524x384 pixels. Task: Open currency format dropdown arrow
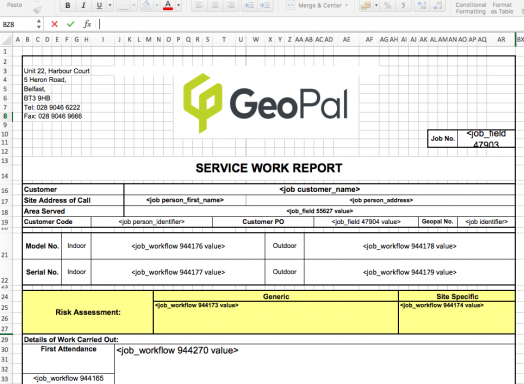pos(376,5)
